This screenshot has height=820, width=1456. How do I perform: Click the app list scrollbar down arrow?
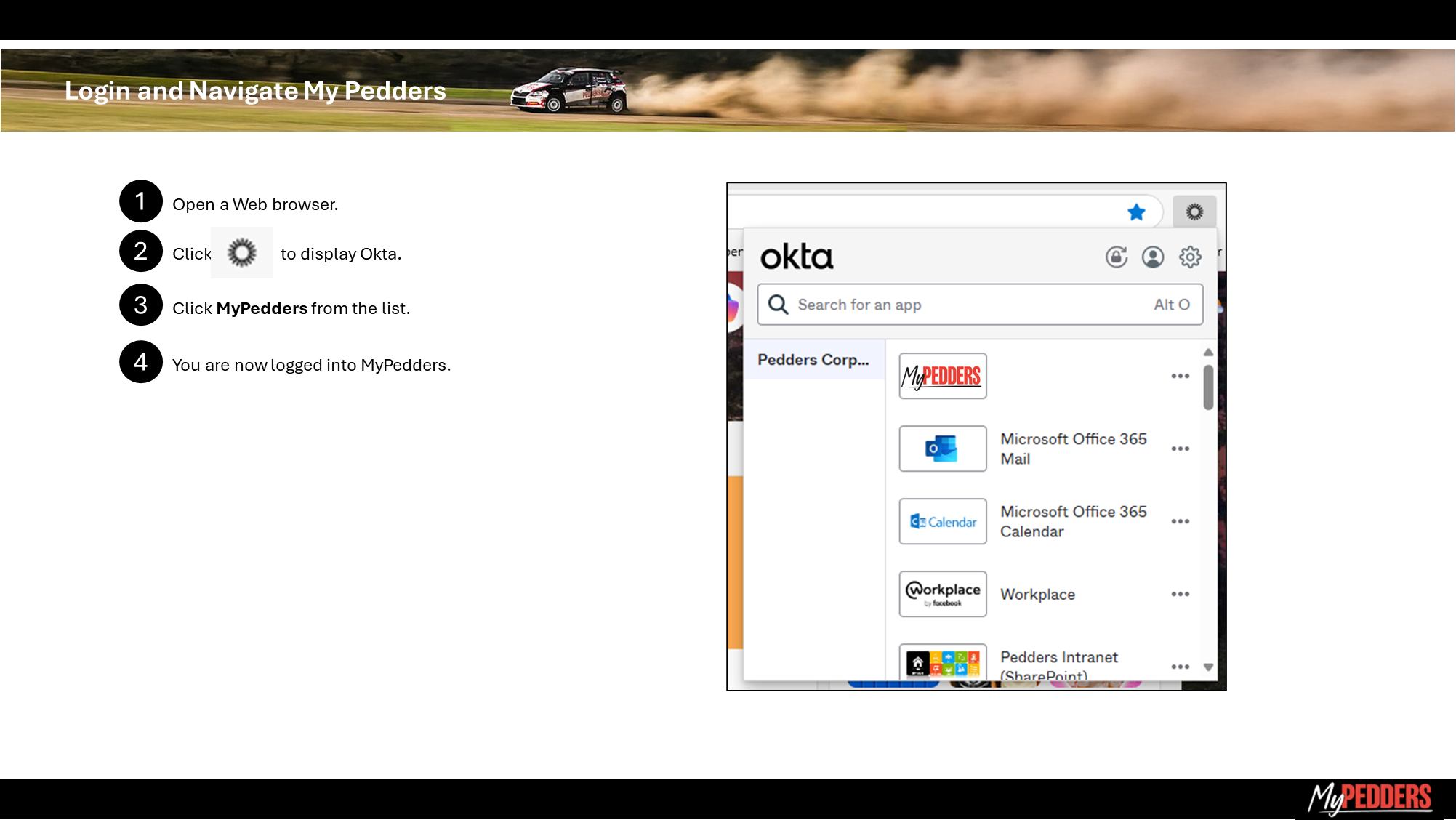click(x=1208, y=667)
